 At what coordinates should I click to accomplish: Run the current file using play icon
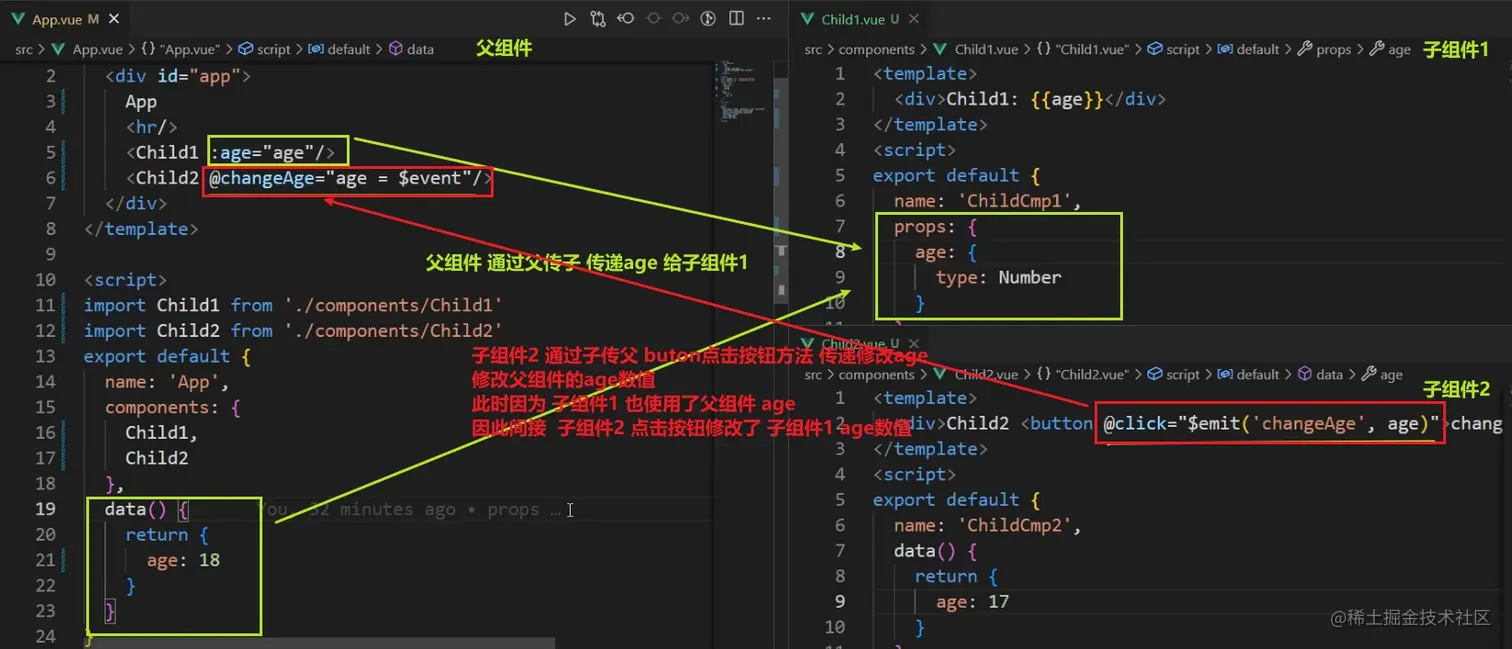[570, 19]
